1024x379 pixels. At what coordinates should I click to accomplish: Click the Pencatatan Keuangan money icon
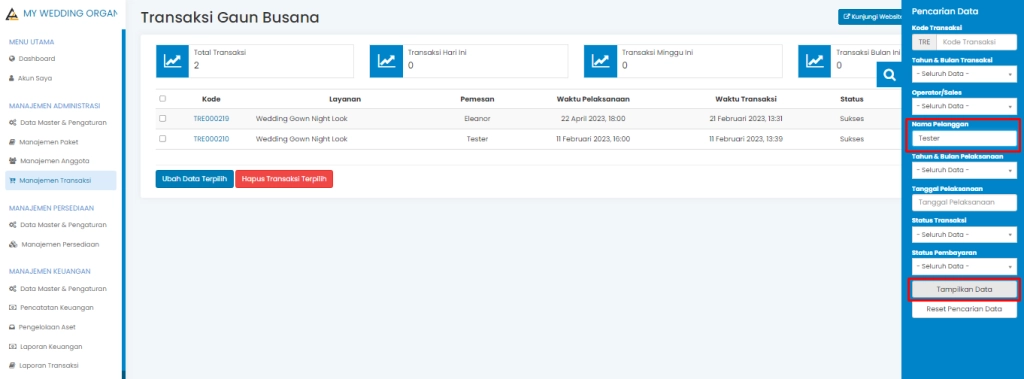[x=12, y=307]
